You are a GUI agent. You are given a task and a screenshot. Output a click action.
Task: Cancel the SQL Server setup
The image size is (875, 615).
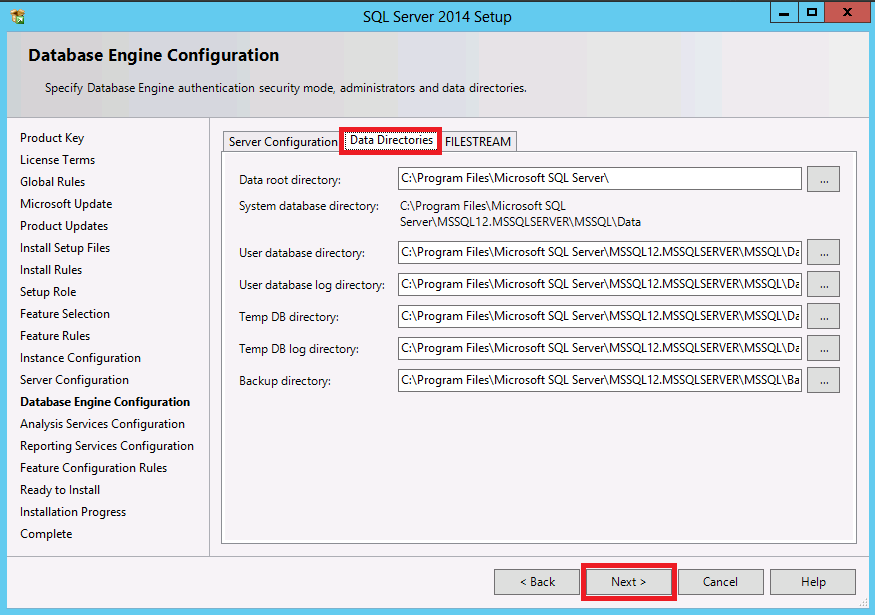720,582
